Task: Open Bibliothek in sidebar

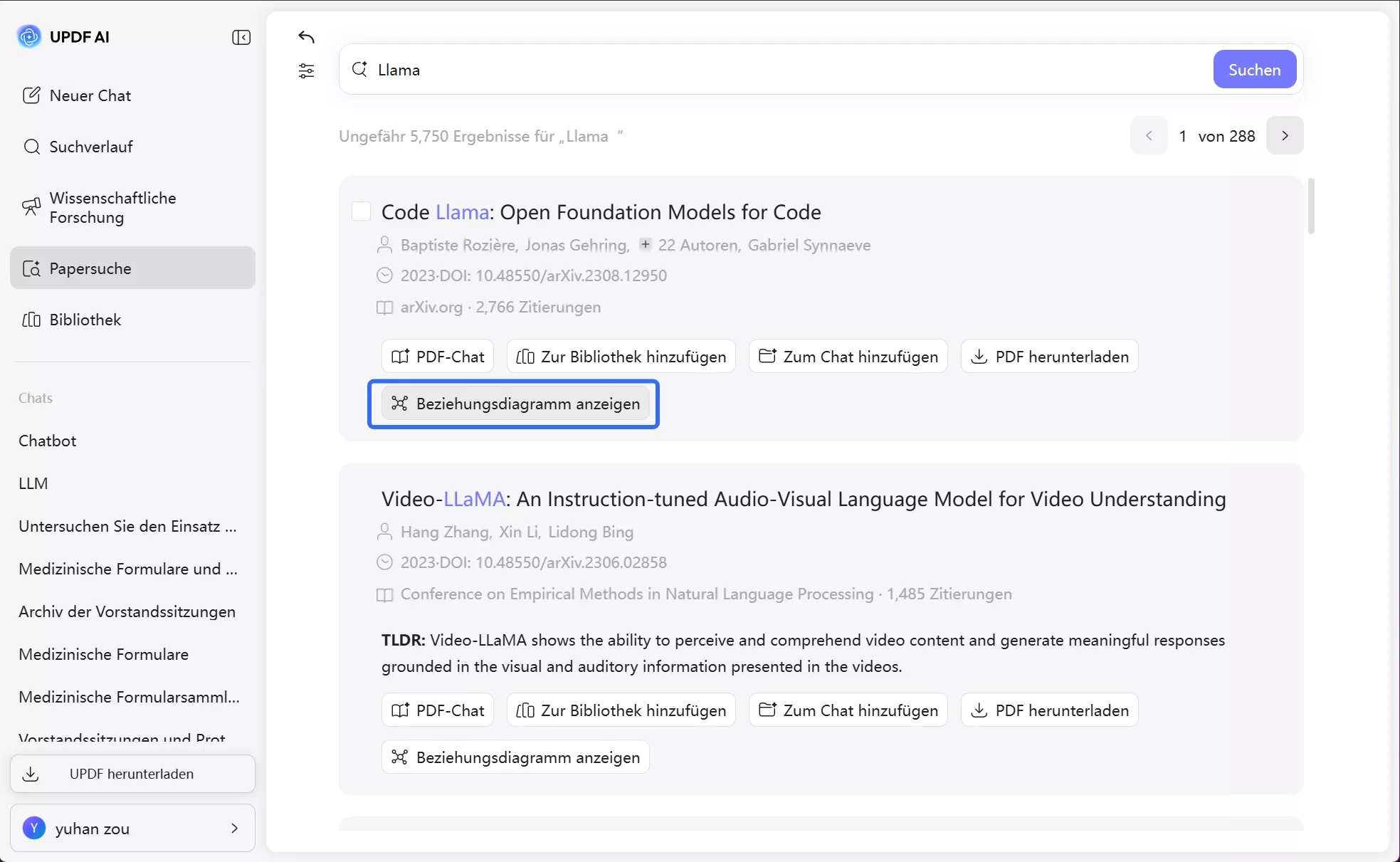Action: (85, 320)
